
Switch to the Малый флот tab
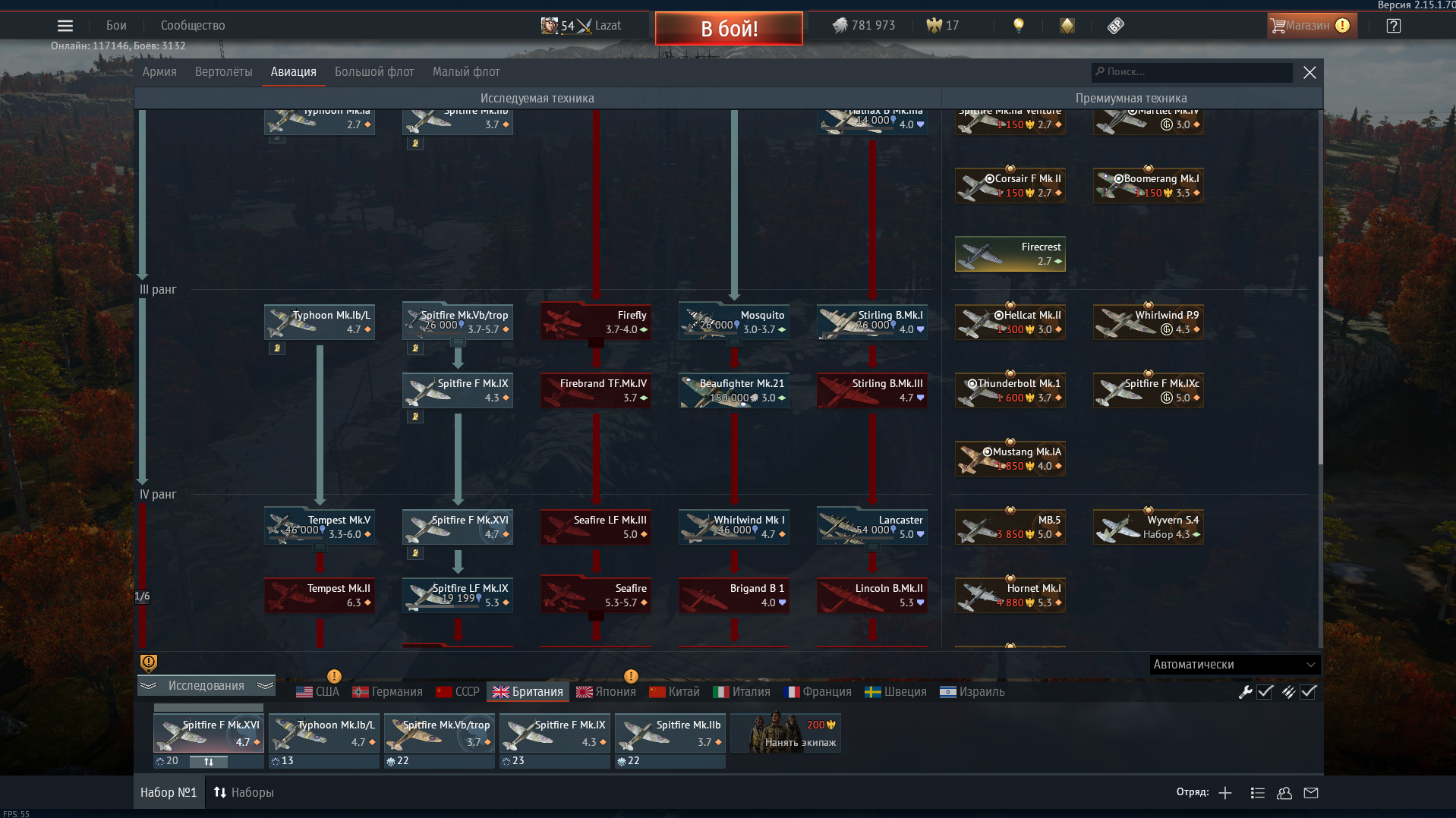pos(466,72)
